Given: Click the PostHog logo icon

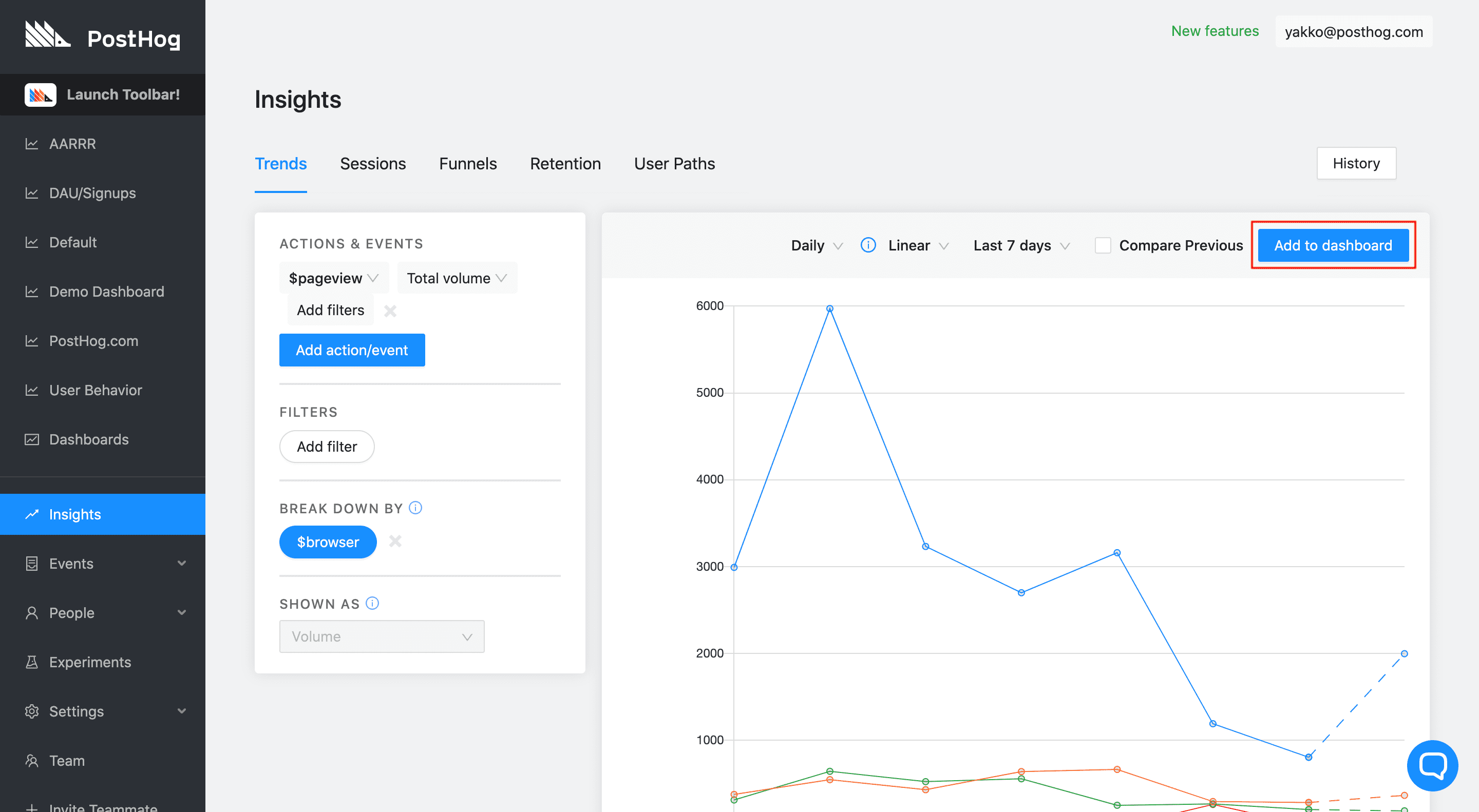Looking at the screenshot, I should click(48, 35).
